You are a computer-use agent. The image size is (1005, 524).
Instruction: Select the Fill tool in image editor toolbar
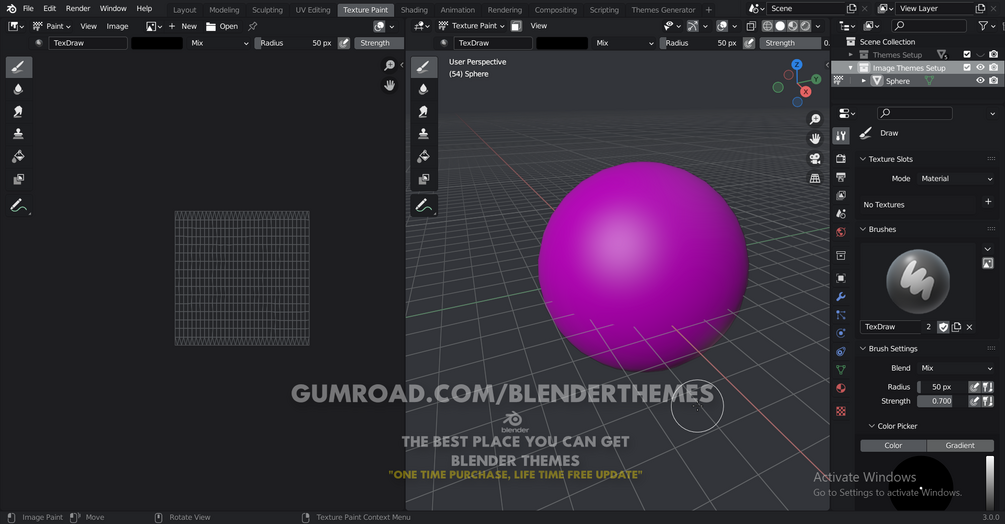tap(18, 156)
